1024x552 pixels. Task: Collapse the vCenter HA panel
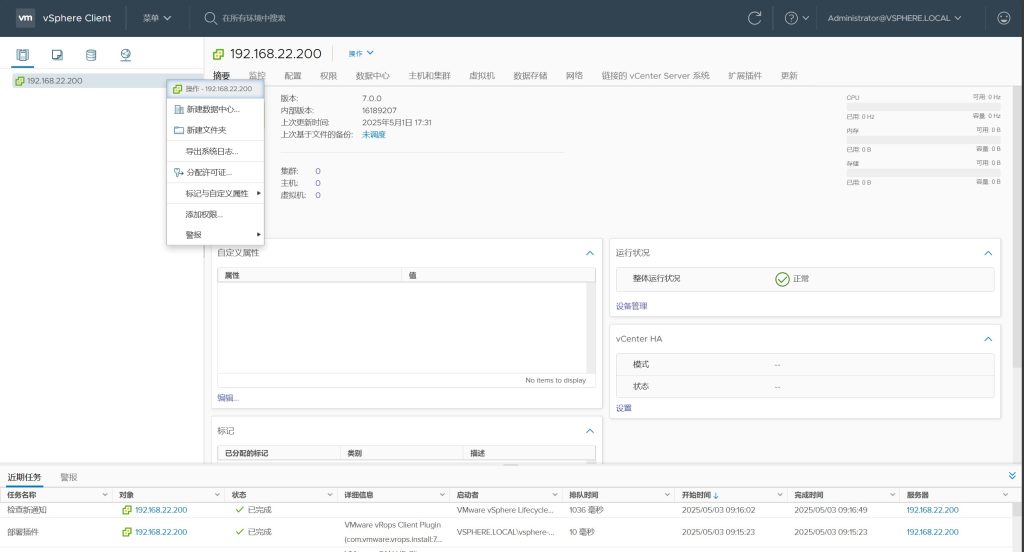(988, 339)
